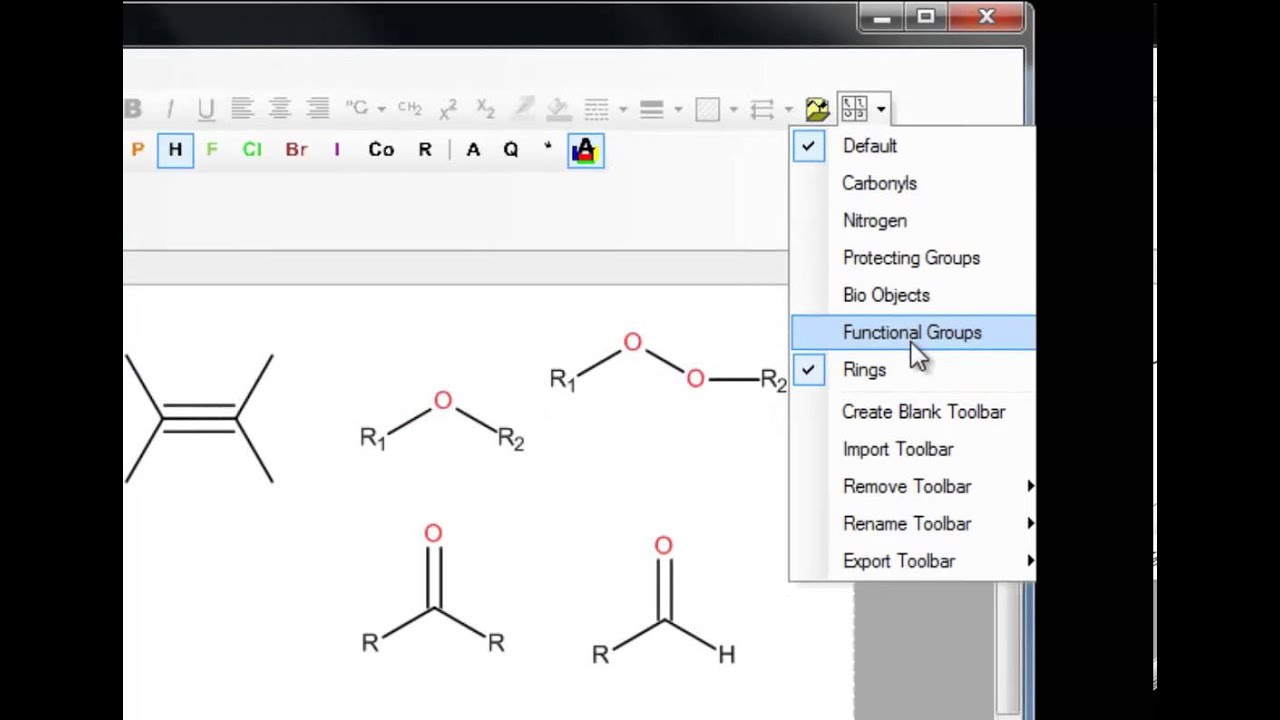Click the ketone's carbonyl oxygen atom
The height and width of the screenshot is (720, 1280).
point(433,534)
